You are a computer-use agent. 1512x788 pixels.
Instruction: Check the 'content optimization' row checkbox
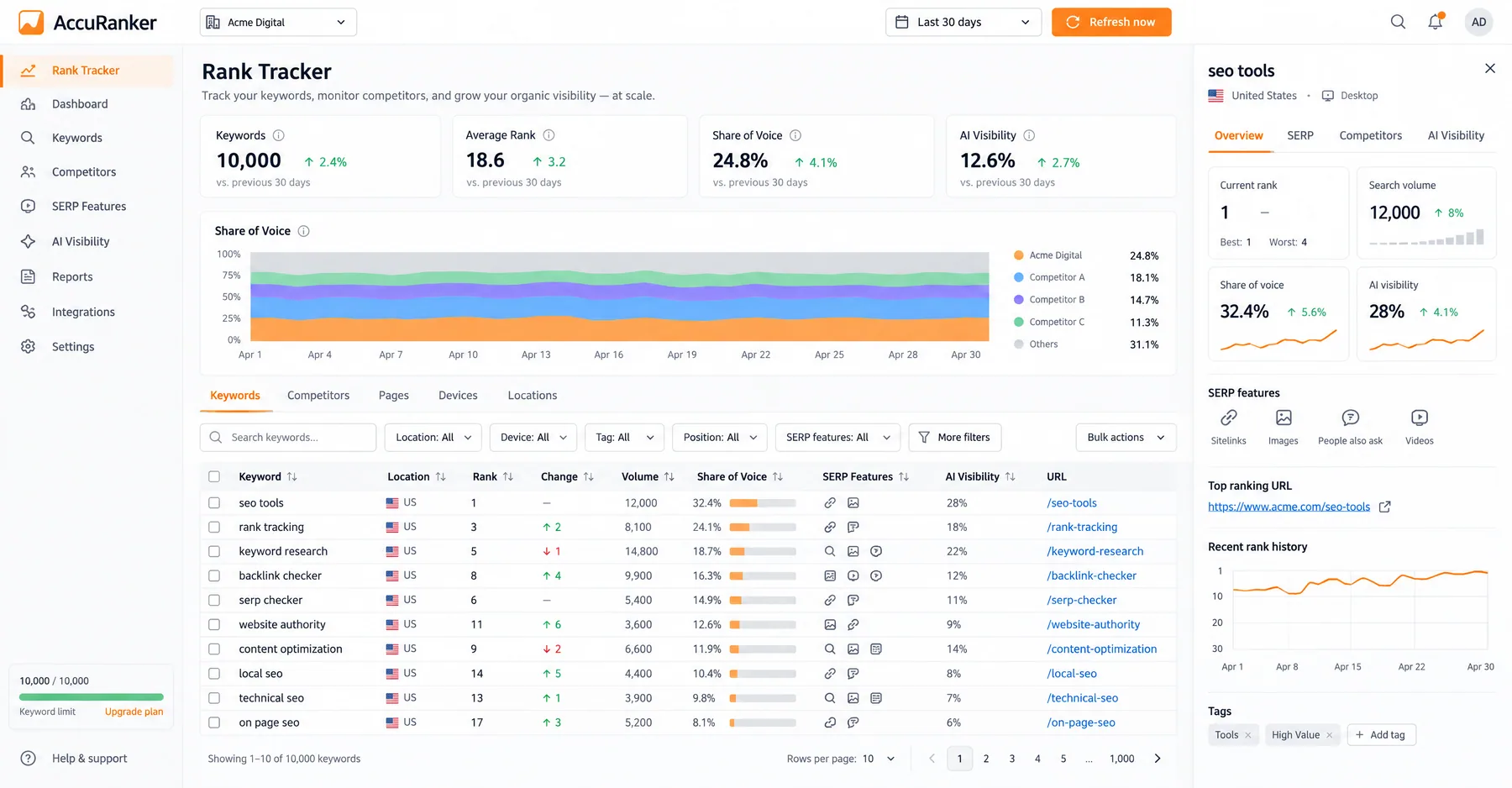(214, 649)
